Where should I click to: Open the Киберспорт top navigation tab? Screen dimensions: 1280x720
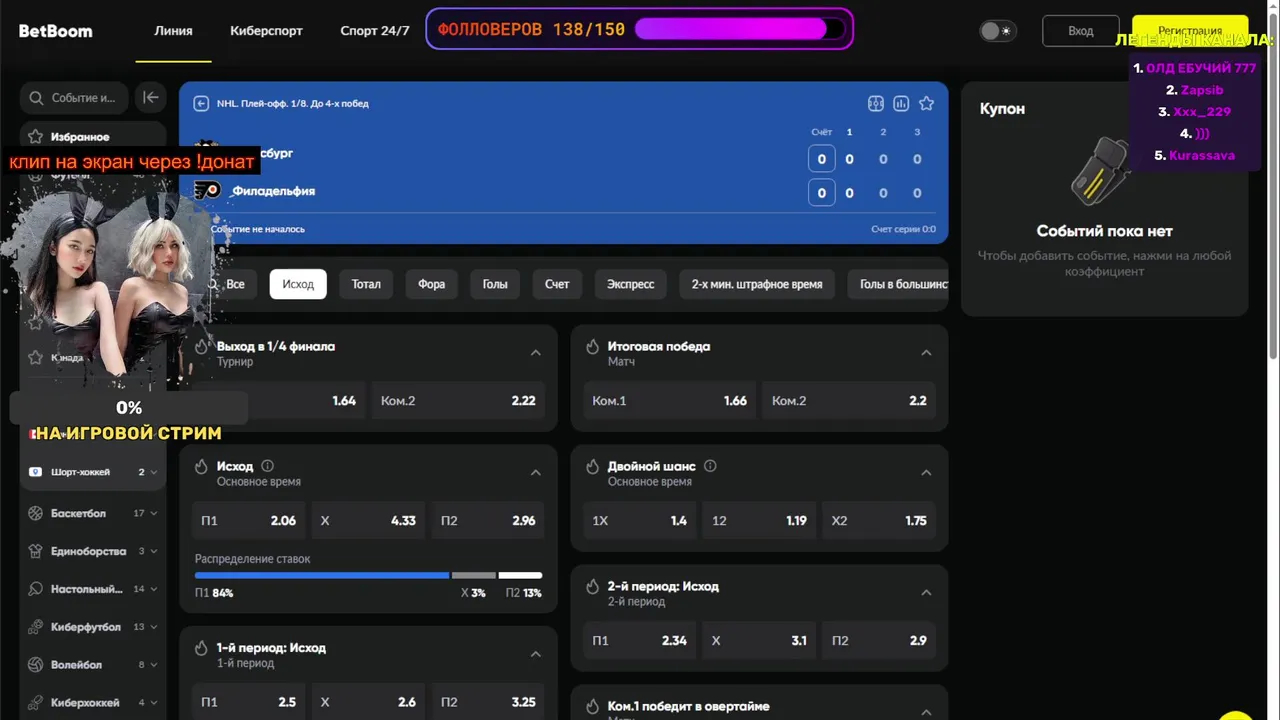pos(266,31)
